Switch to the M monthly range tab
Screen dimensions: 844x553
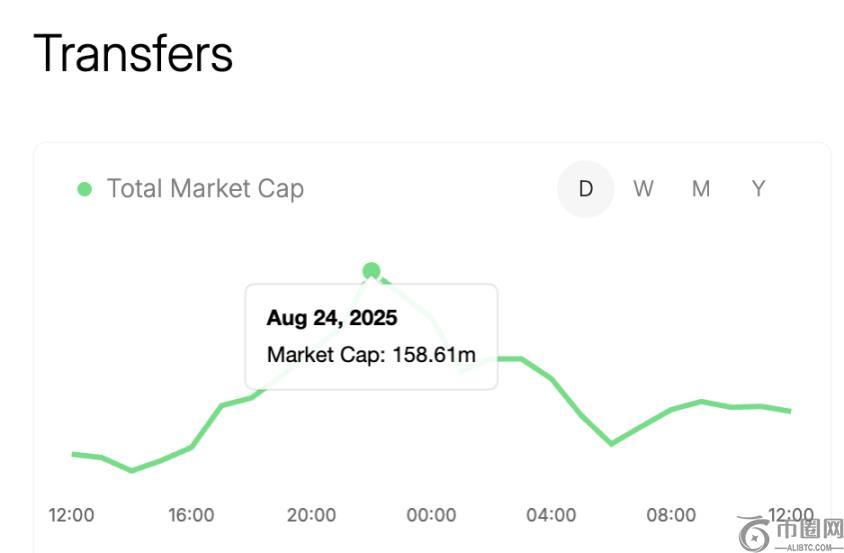pyautogui.click(x=701, y=189)
